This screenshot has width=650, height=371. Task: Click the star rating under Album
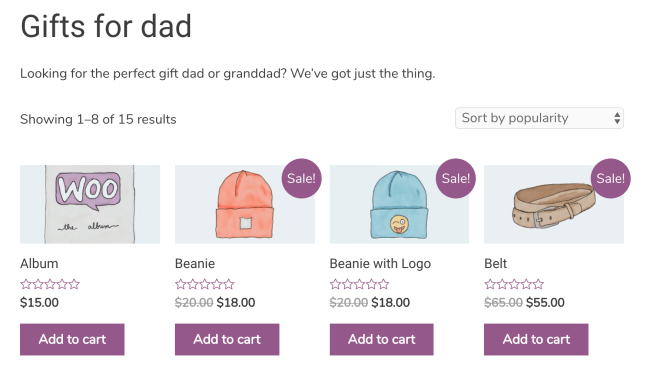point(50,284)
